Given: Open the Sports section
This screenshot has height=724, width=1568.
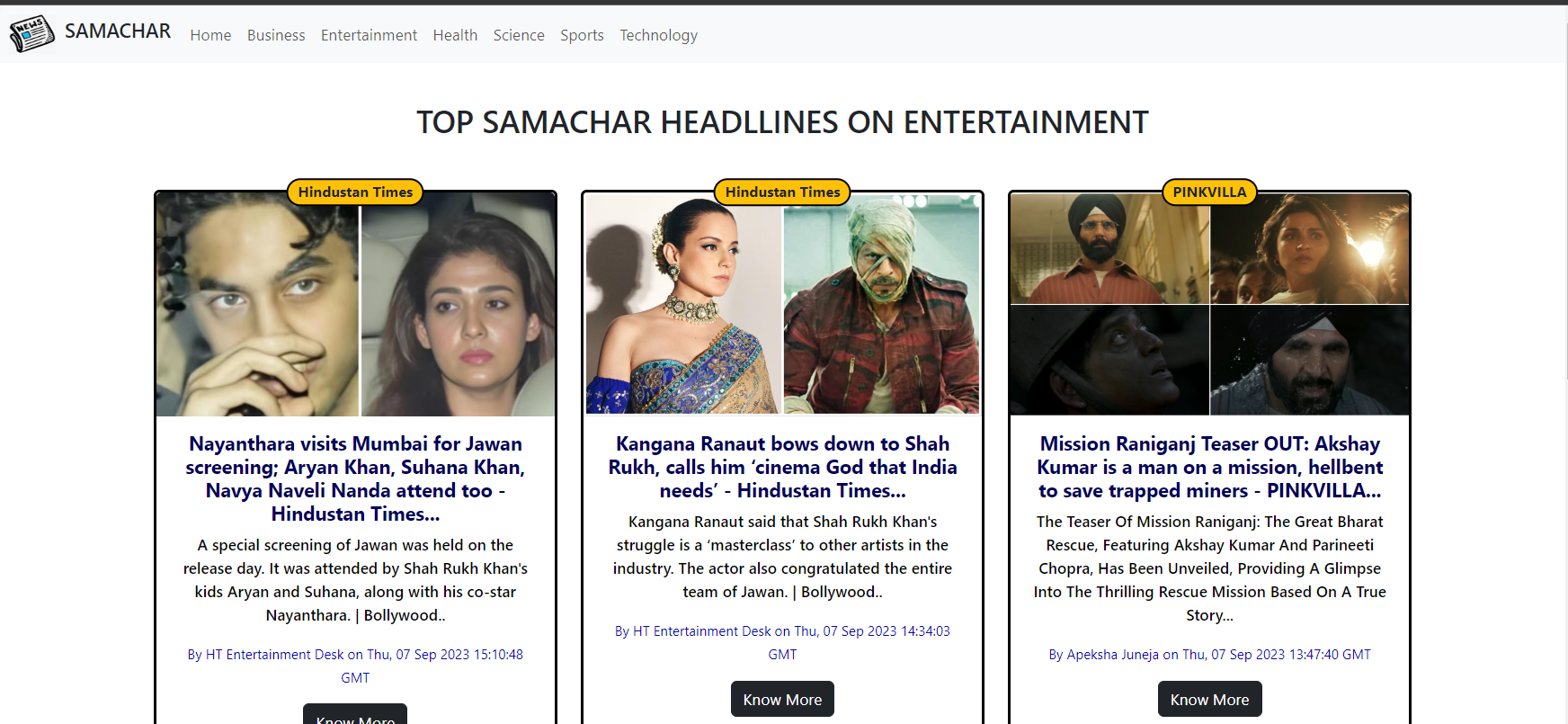Looking at the screenshot, I should [582, 35].
